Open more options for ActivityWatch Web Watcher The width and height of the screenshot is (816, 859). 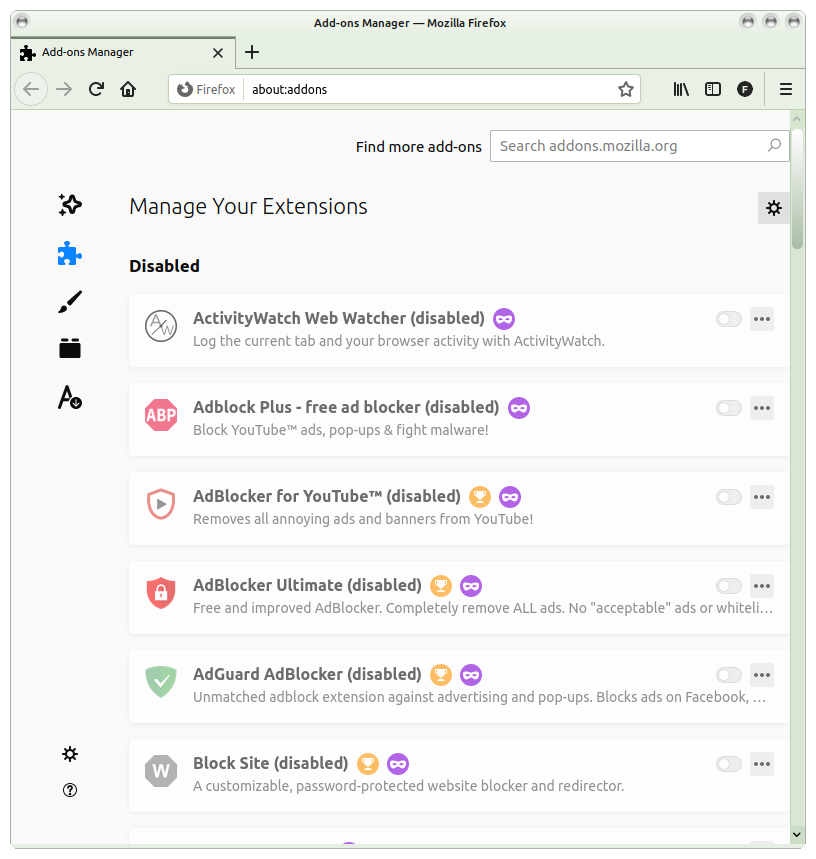tap(762, 319)
